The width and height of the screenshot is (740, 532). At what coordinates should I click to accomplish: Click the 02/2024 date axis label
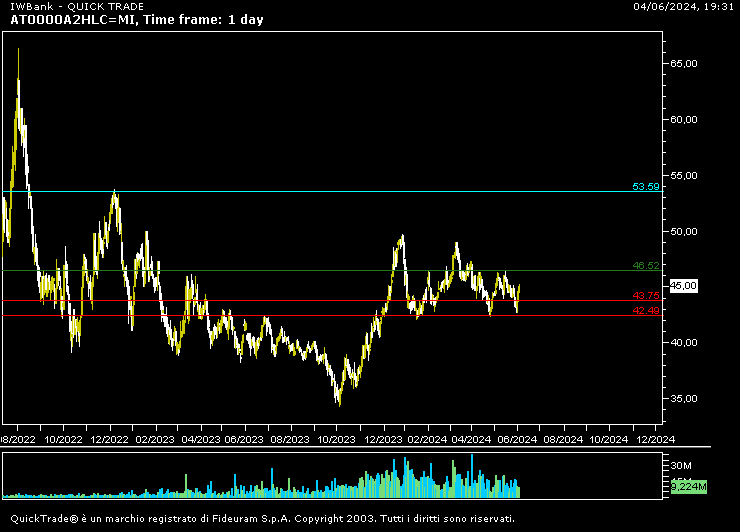[x=427, y=439]
